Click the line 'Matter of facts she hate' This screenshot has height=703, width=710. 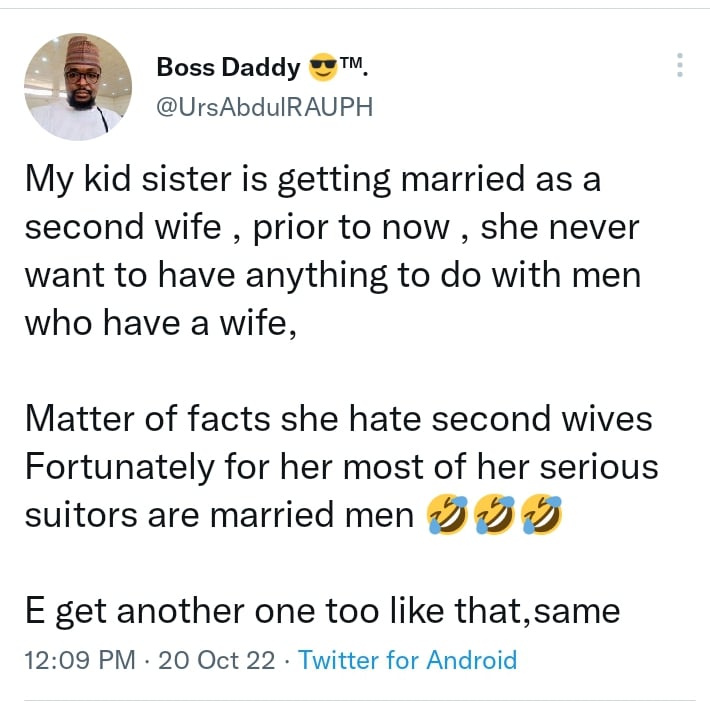click(338, 418)
